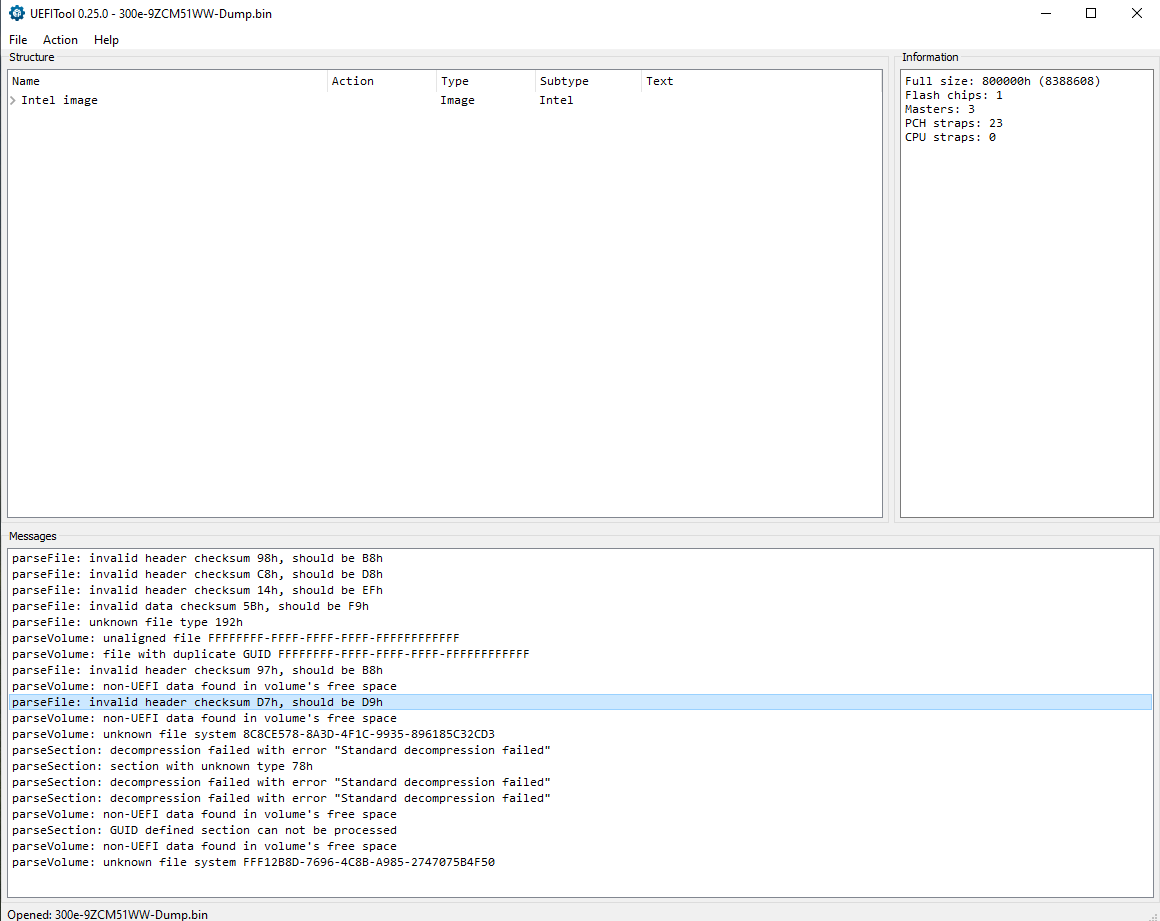Open the Action menu

pos(60,40)
